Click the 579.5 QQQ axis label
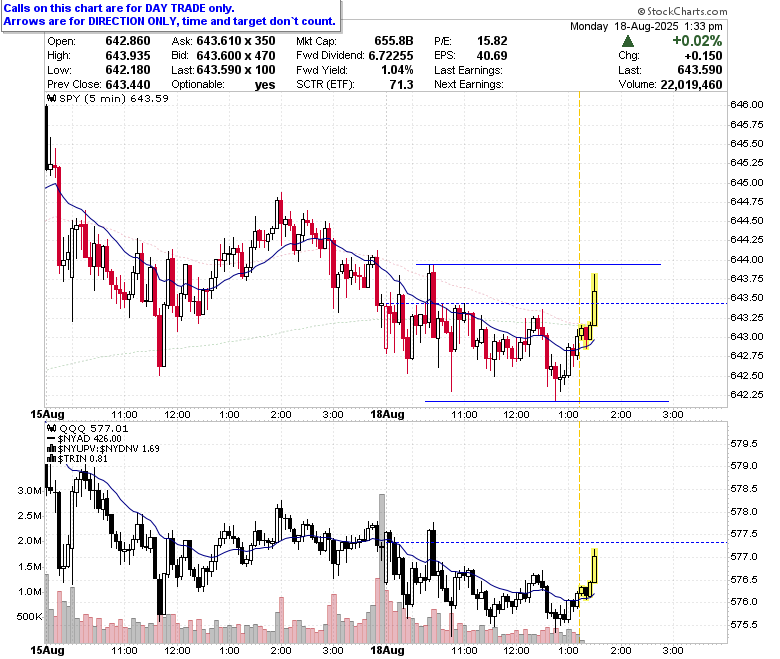Screen dimensions: 780x659 744,443
